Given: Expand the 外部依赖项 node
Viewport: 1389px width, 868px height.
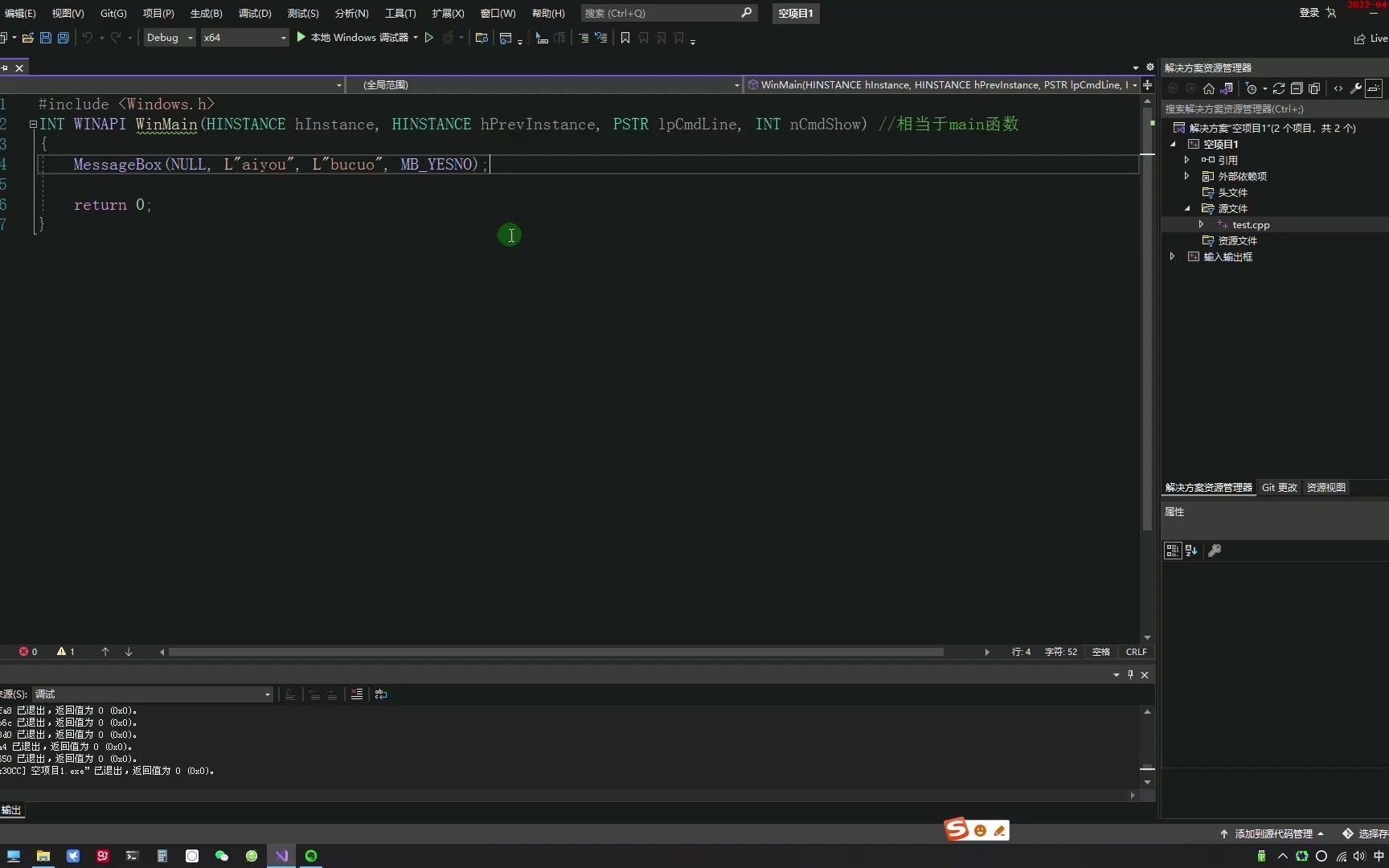Looking at the screenshot, I should 1187,176.
